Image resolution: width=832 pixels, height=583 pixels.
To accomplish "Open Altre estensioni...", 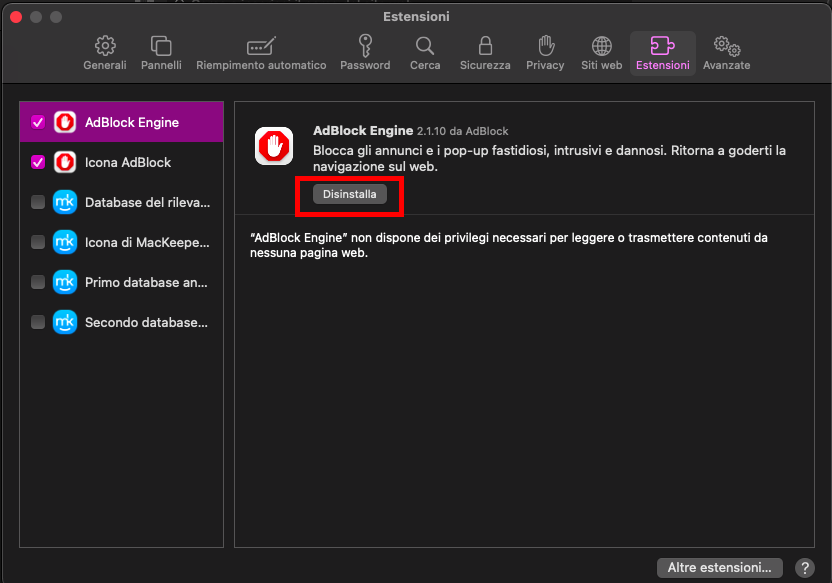I will (719, 567).
